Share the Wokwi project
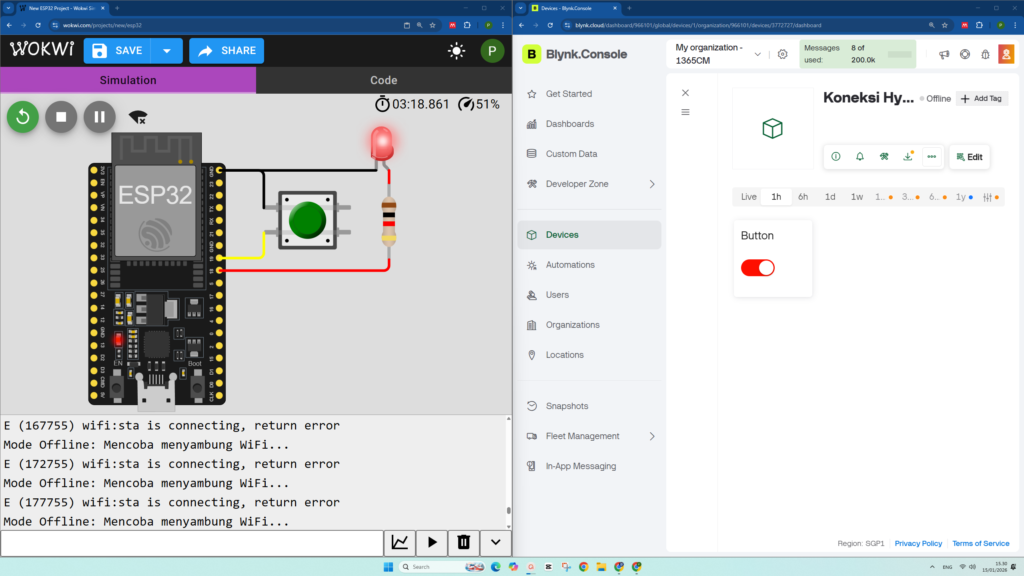The width and height of the screenshot is (1024, 576). [x=227, y=51]
